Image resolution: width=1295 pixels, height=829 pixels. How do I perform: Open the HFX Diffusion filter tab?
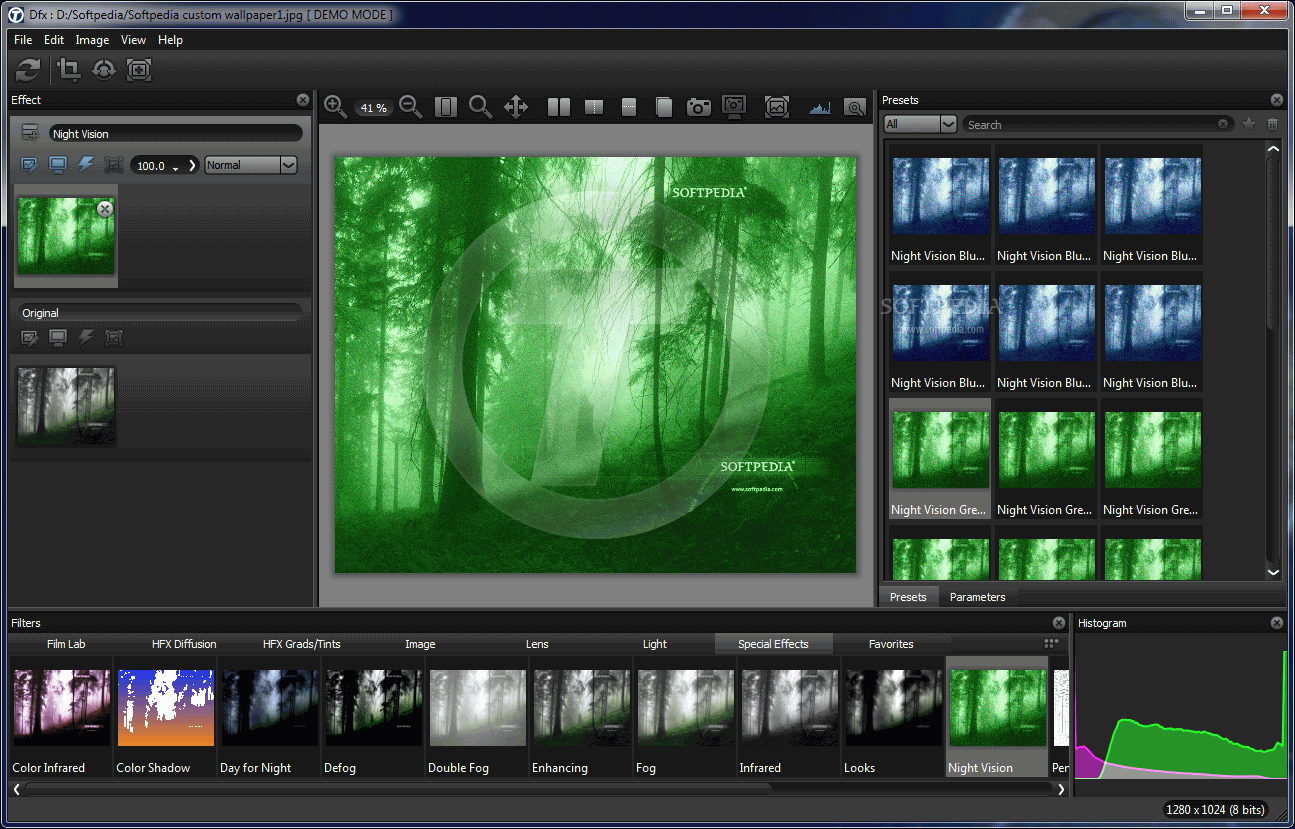click(184, 644)
